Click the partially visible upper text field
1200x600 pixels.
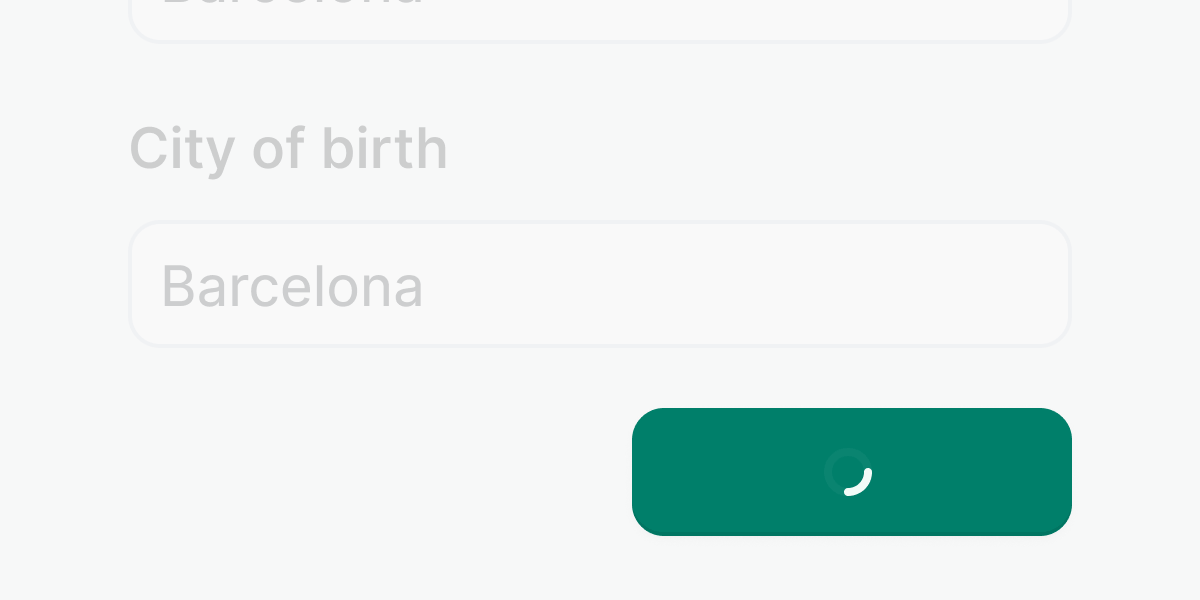[x=600, y=17]
